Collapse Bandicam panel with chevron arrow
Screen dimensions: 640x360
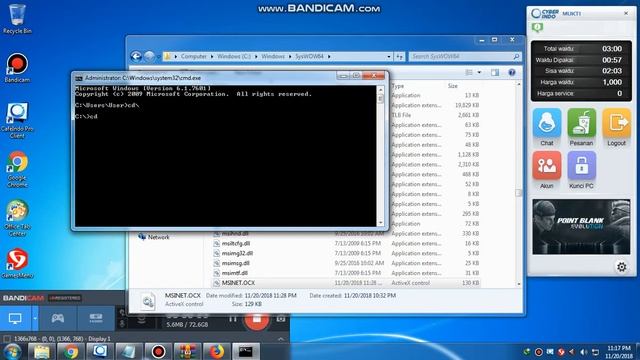click(281, 339)
